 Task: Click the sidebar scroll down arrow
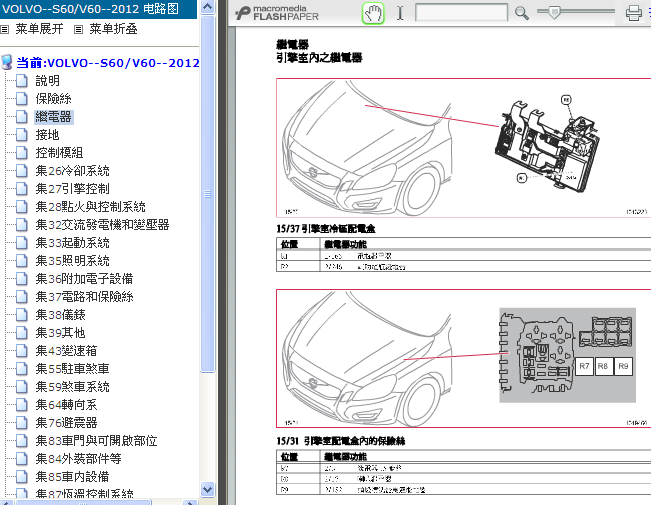[207, 489]
